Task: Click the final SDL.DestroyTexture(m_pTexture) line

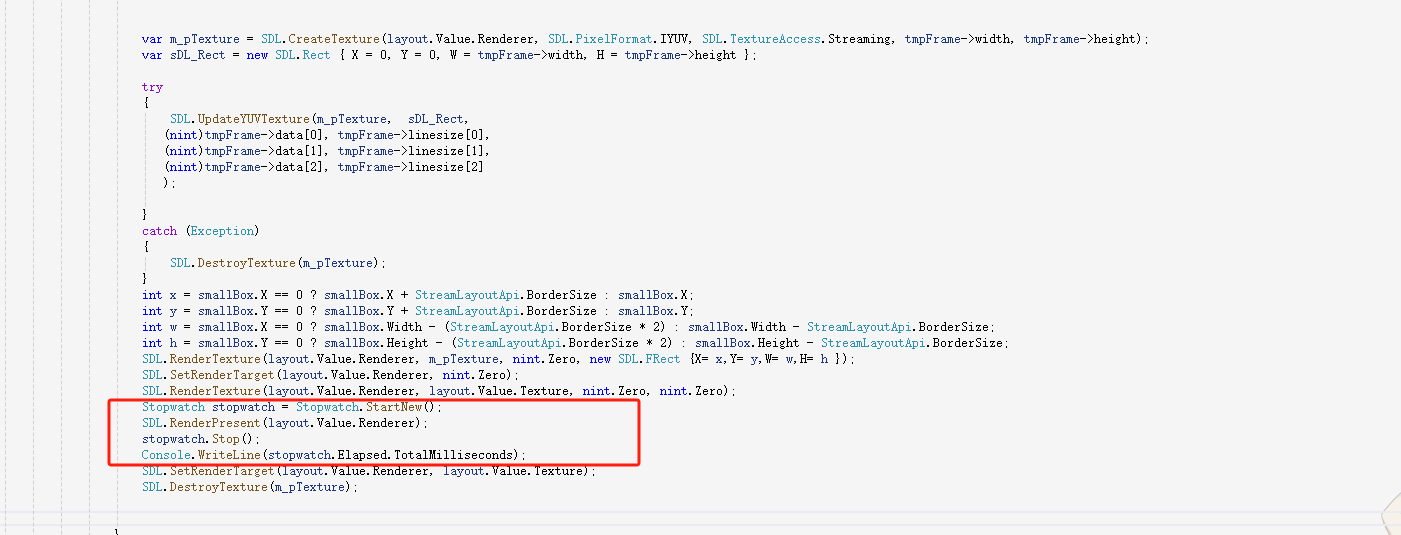Action: 249,487
